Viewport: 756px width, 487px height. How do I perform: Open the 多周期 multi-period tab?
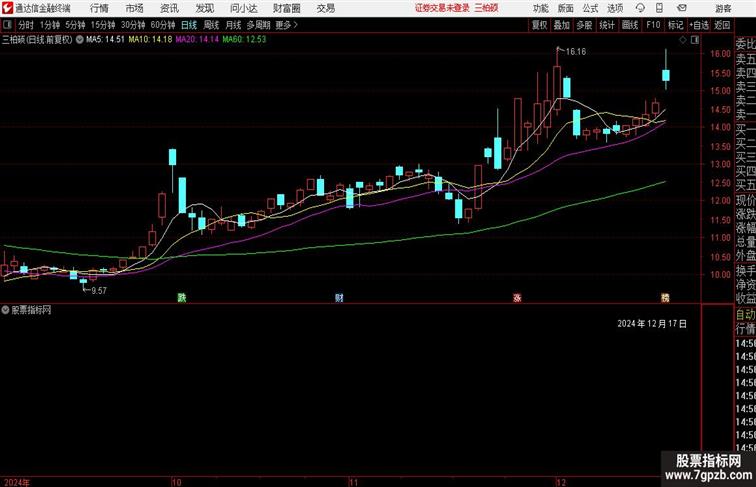(x=259, y=25)
